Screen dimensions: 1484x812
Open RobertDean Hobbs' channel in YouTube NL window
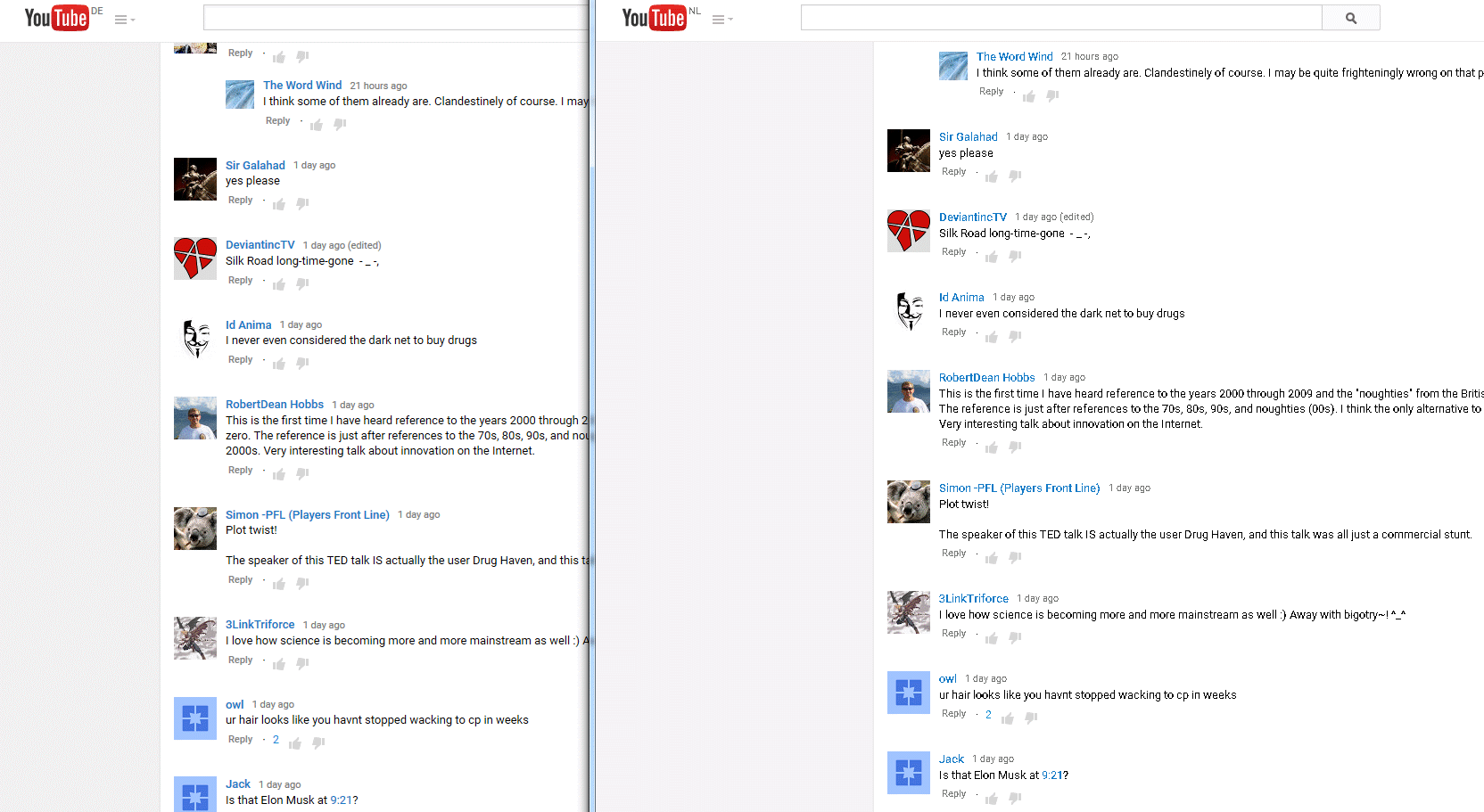tap(986, 378)
